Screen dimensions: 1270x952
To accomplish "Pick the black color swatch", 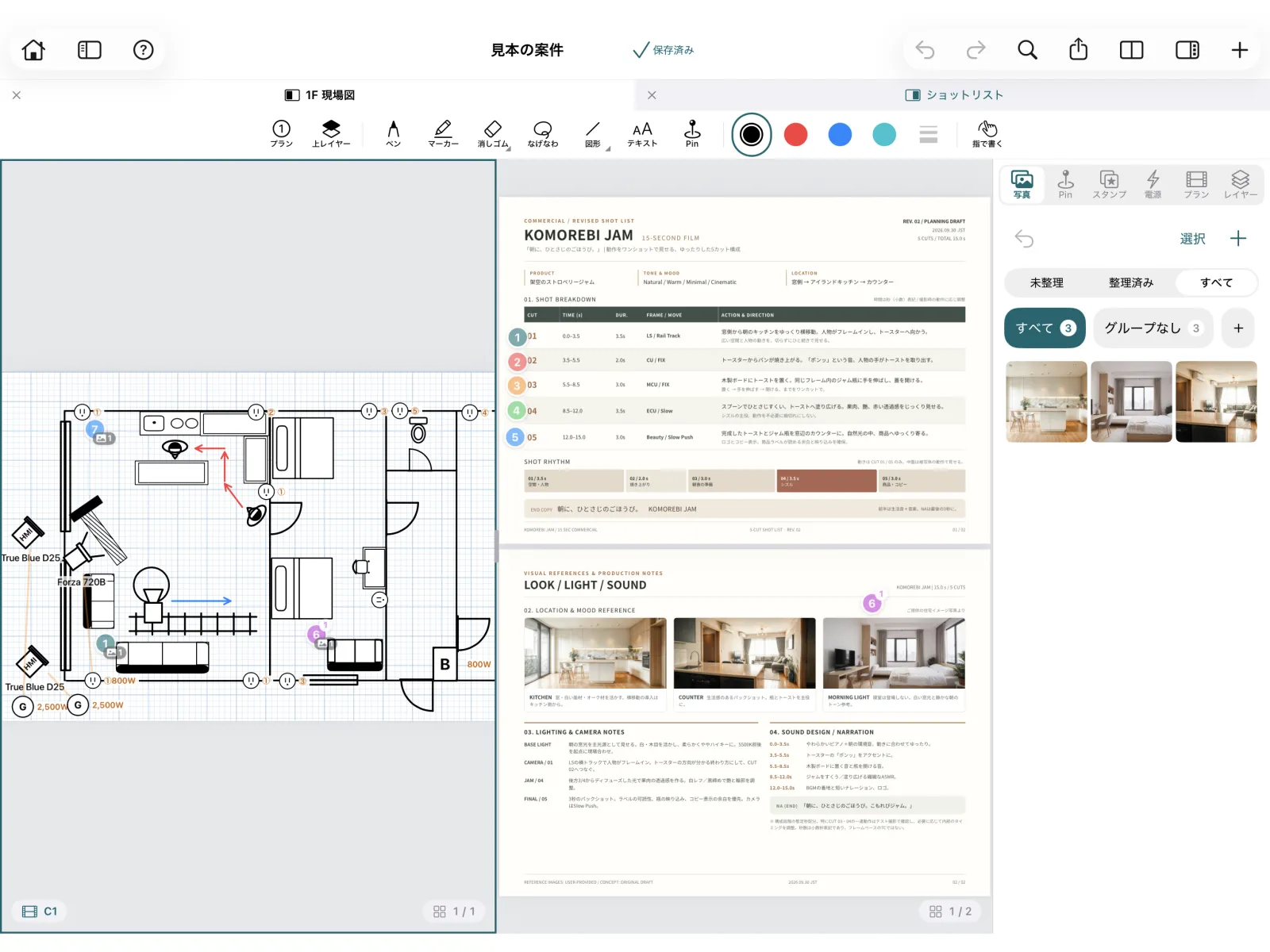I will click(x=752, y=134).
